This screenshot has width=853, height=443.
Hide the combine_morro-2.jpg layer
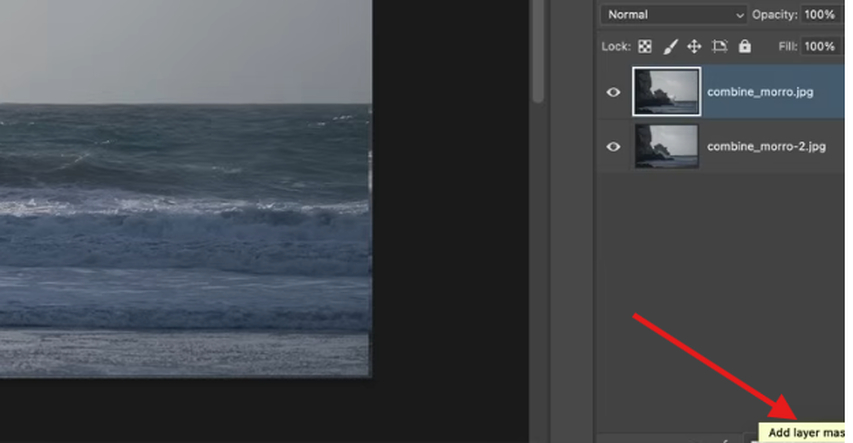[613, 146]
